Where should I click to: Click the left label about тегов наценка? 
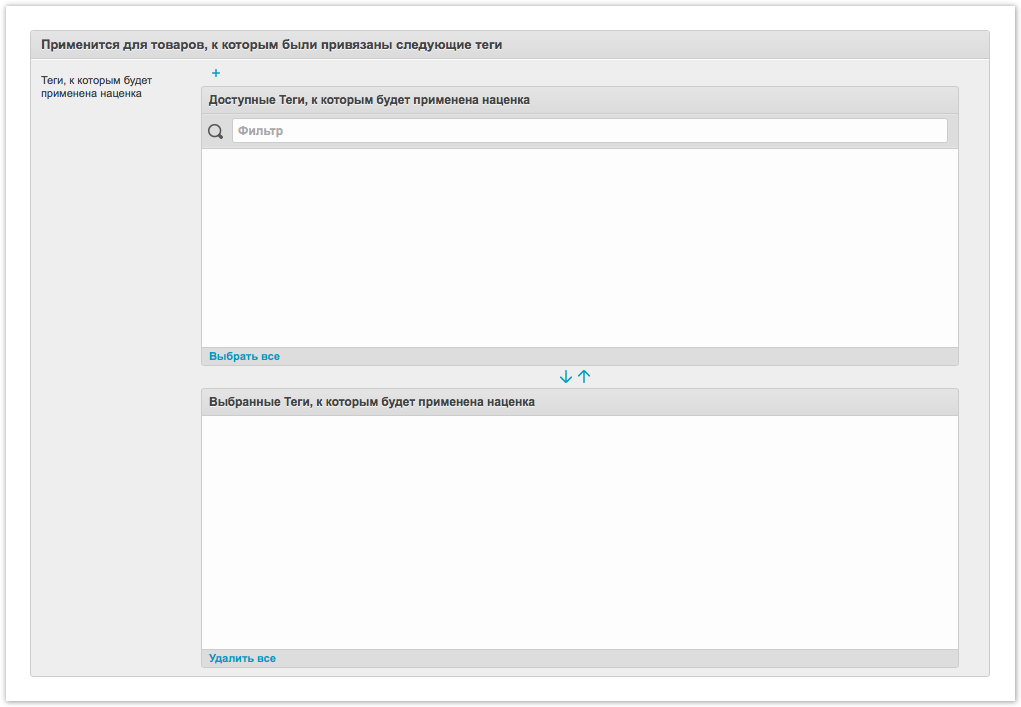coord(96,87)
